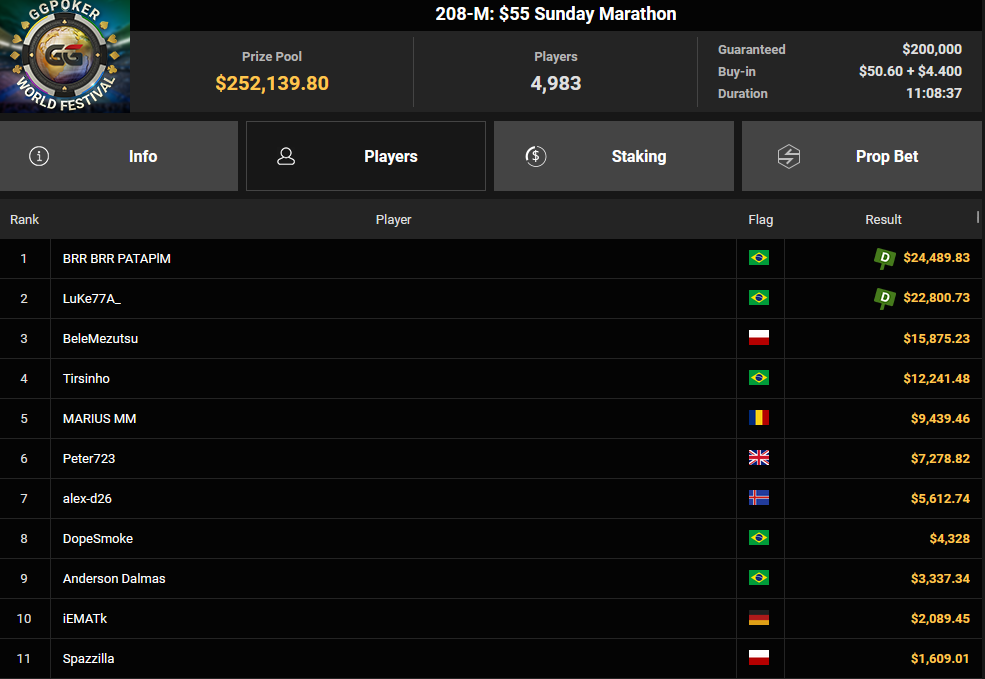
Task: Click the result $15,875.23
Action: pos(937,339)
